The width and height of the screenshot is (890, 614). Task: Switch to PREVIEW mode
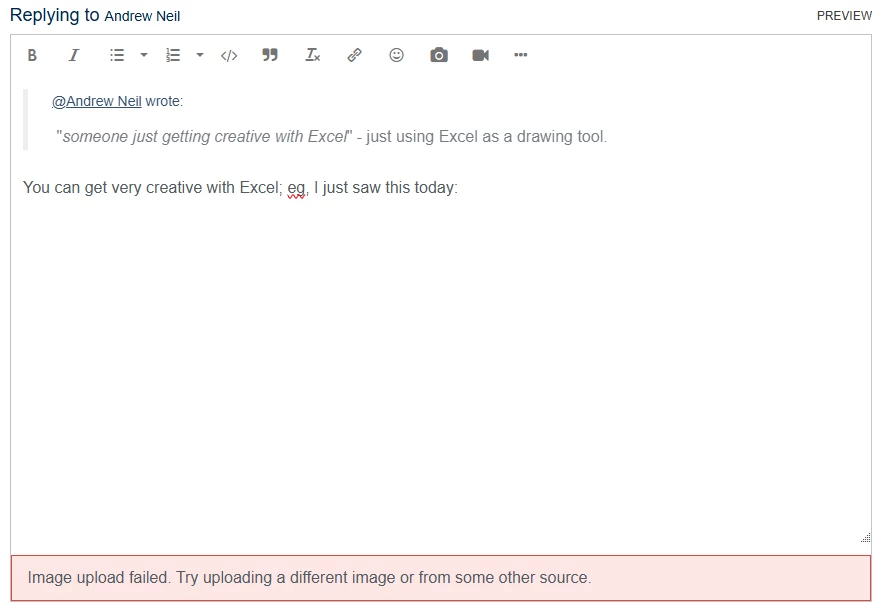pos(844,16)
